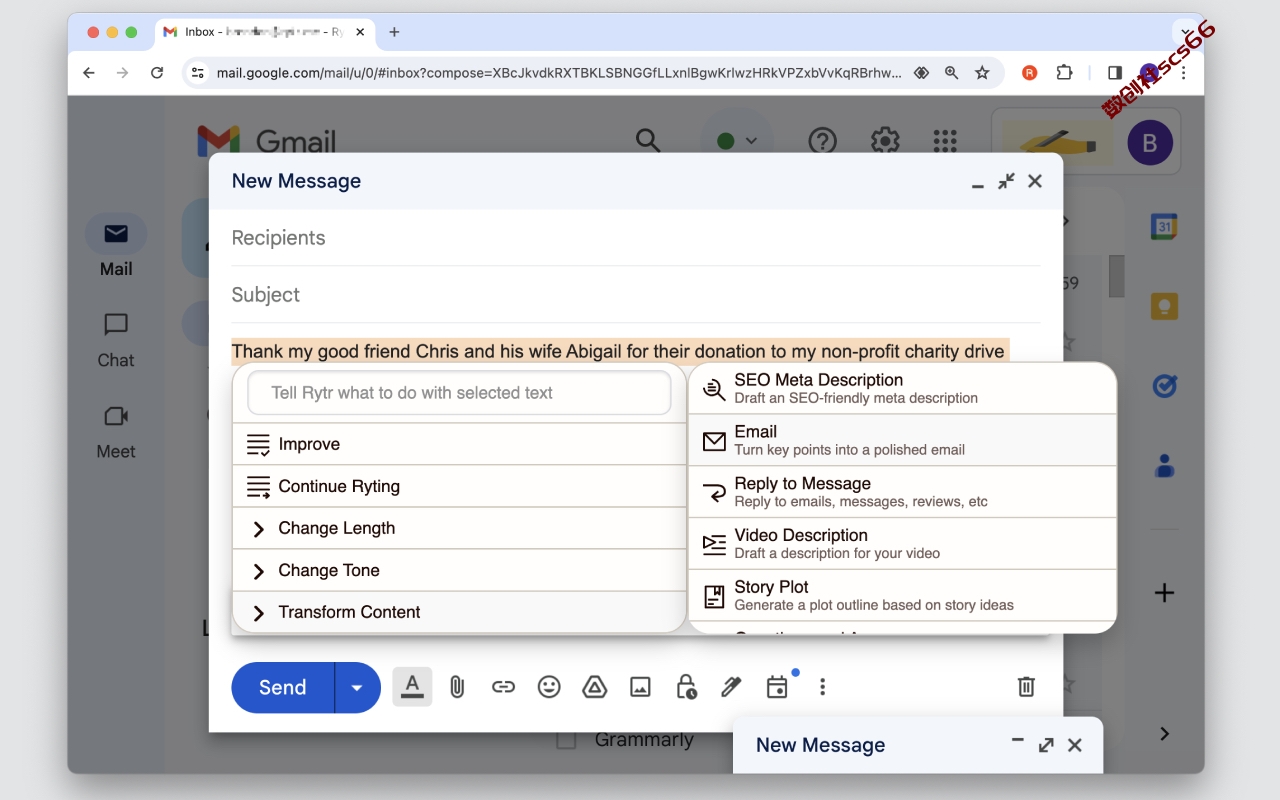Screen dimensions: 1280x800
Task: Open a new browser tab
Action: pyautogui.click(x=394, y=32)
